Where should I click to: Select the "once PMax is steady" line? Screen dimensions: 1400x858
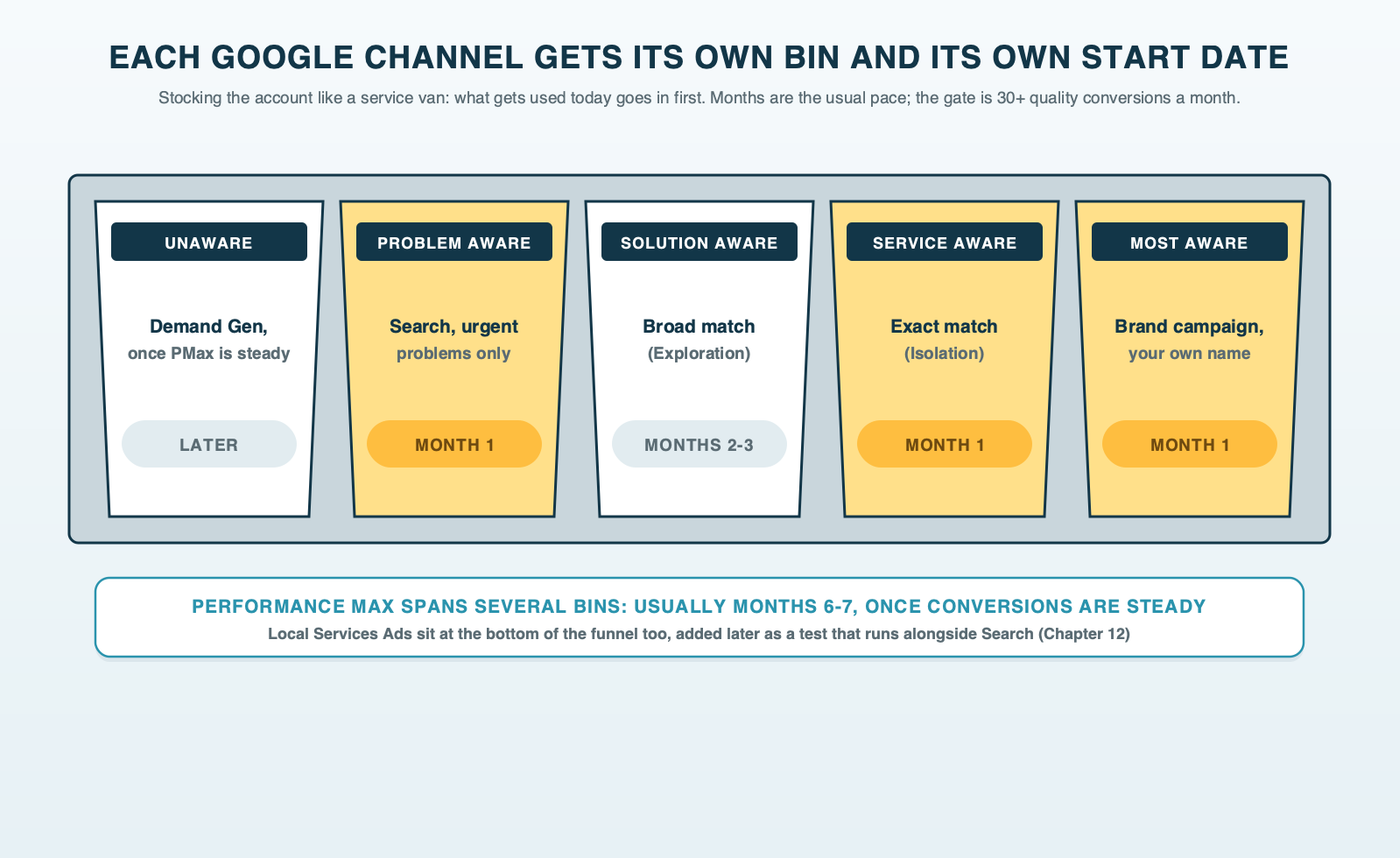[x=209, y=354]
